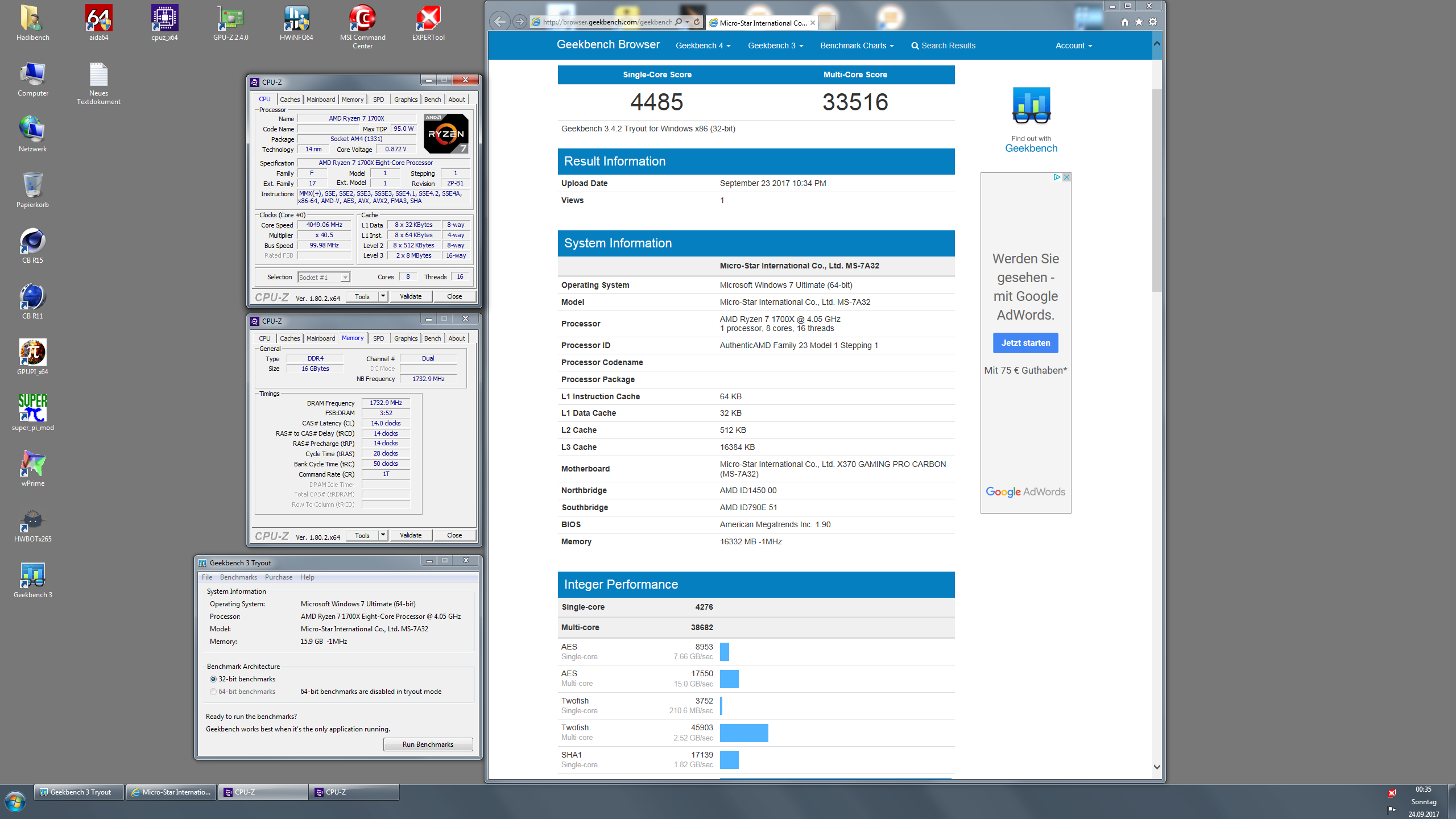Launch GPU-Z.2.4.0 desktop icon
The height and width of the screenshot is (819, 1456).
230,23
